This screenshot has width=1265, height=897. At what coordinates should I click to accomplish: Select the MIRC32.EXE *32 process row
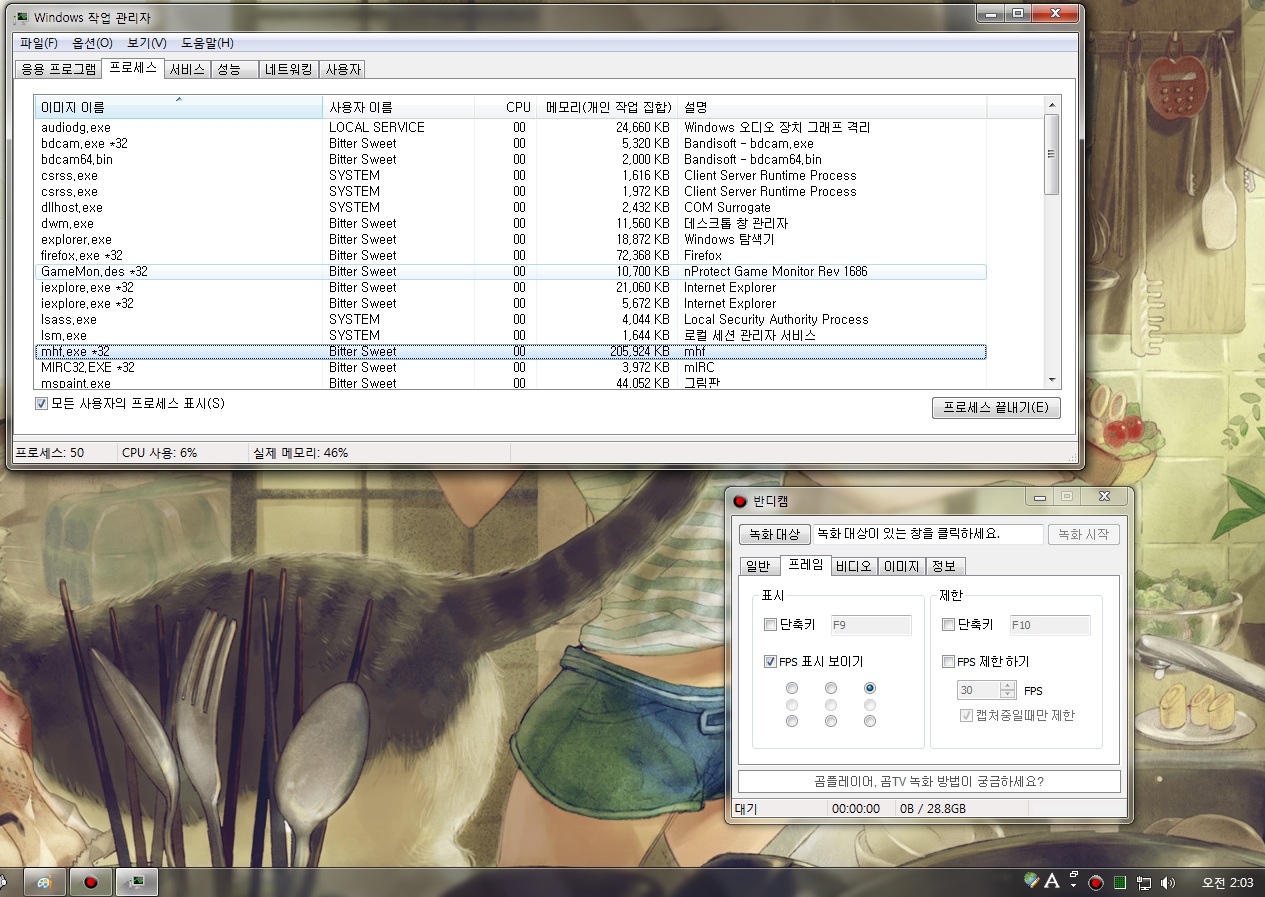pos(511,368)
